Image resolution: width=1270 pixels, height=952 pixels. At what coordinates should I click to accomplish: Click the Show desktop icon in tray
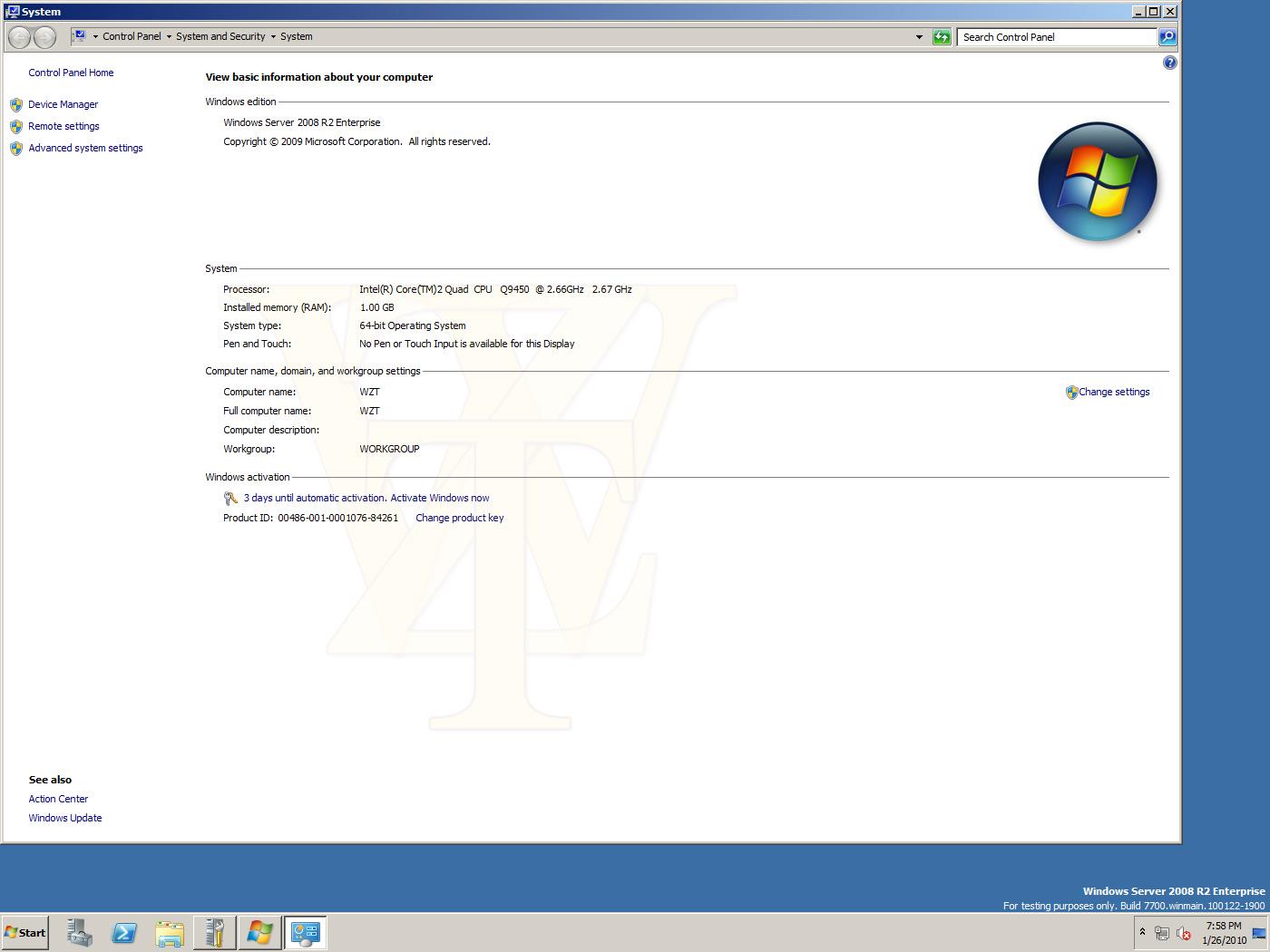click(1260, 933)
